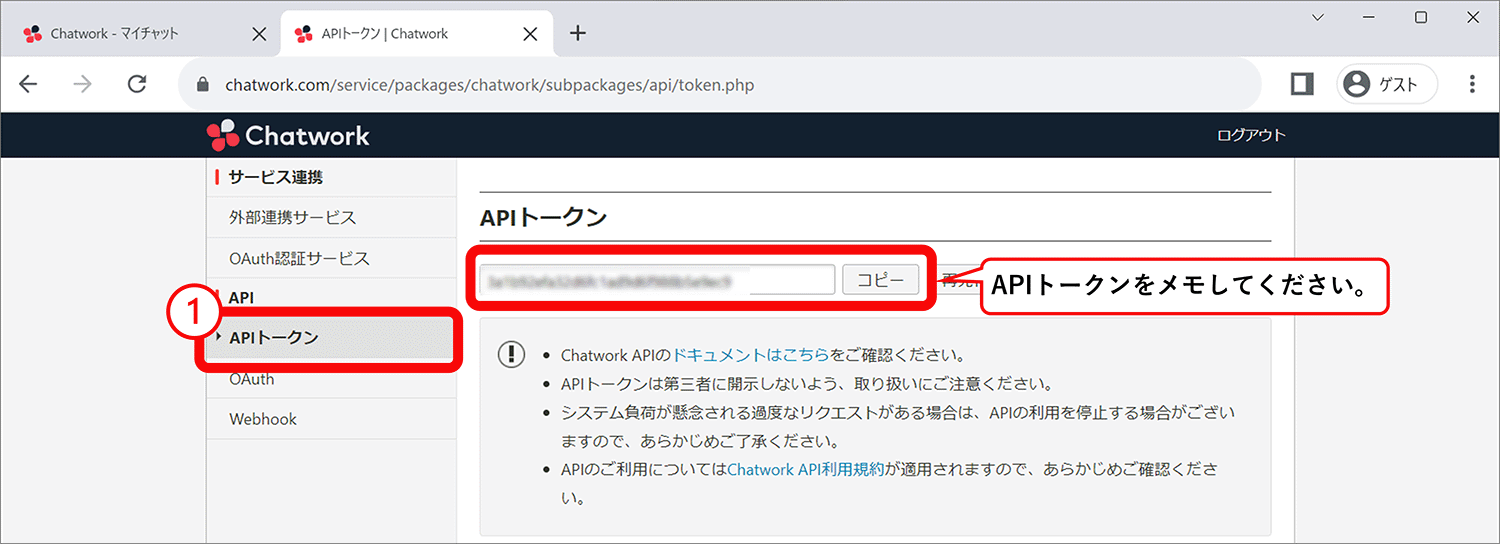
Task: Close the Chatwork マイチャット tab
Action: click(258, 34)
